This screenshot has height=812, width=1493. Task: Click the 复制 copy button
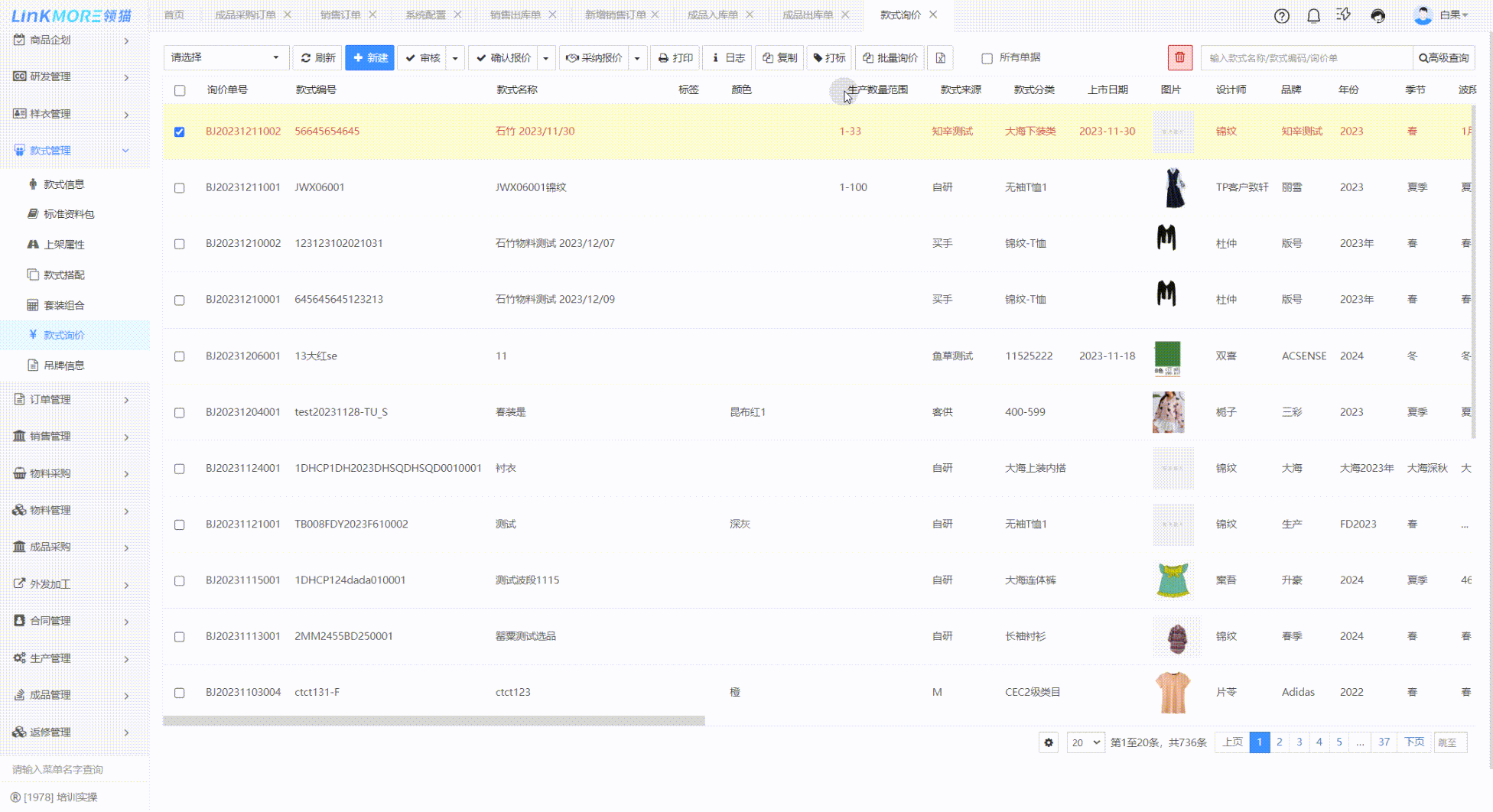pyautogui.click(x=779, y=58)
